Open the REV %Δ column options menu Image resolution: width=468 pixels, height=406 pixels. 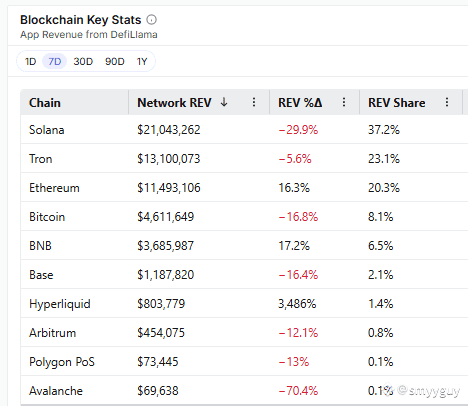click(x=344, y=102)
